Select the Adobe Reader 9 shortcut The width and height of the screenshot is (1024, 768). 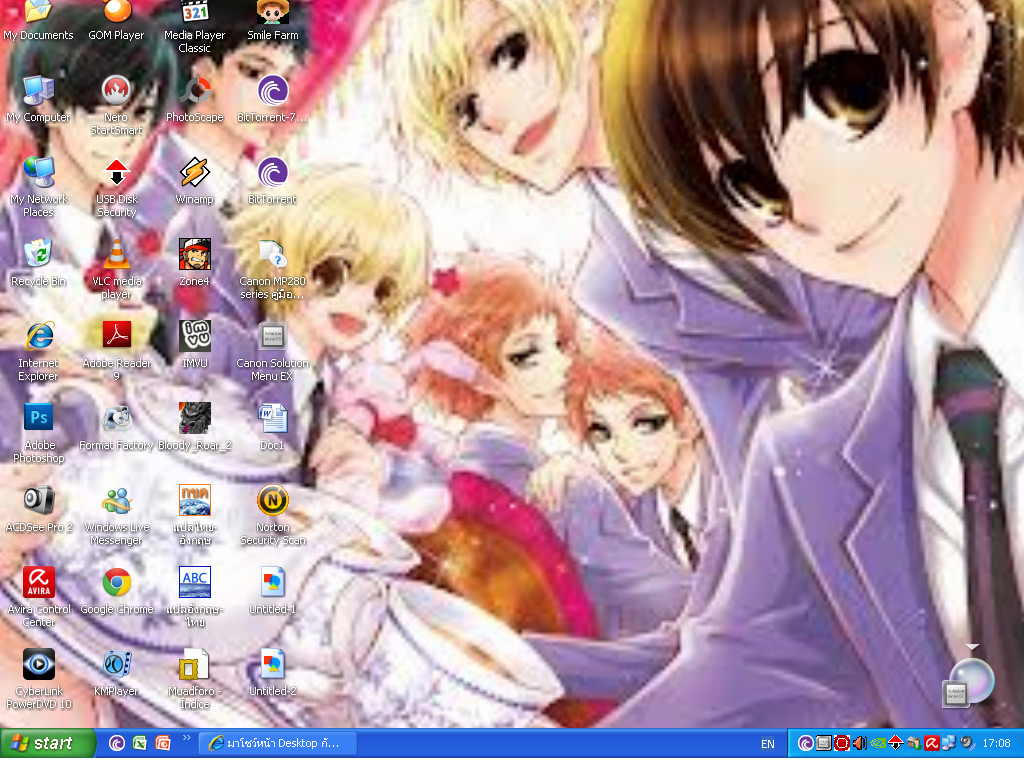[116, 351]
